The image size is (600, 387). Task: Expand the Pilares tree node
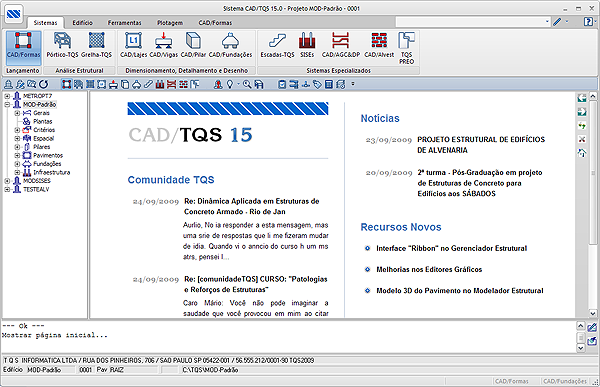17,147
